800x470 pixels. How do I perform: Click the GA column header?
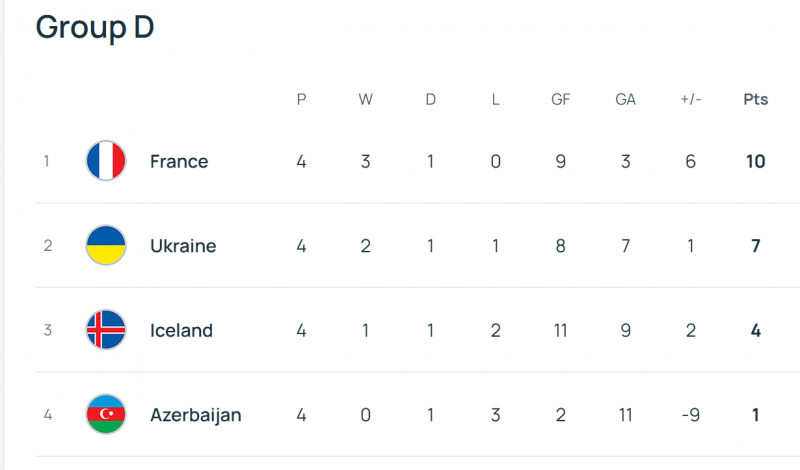click(625, 100)
